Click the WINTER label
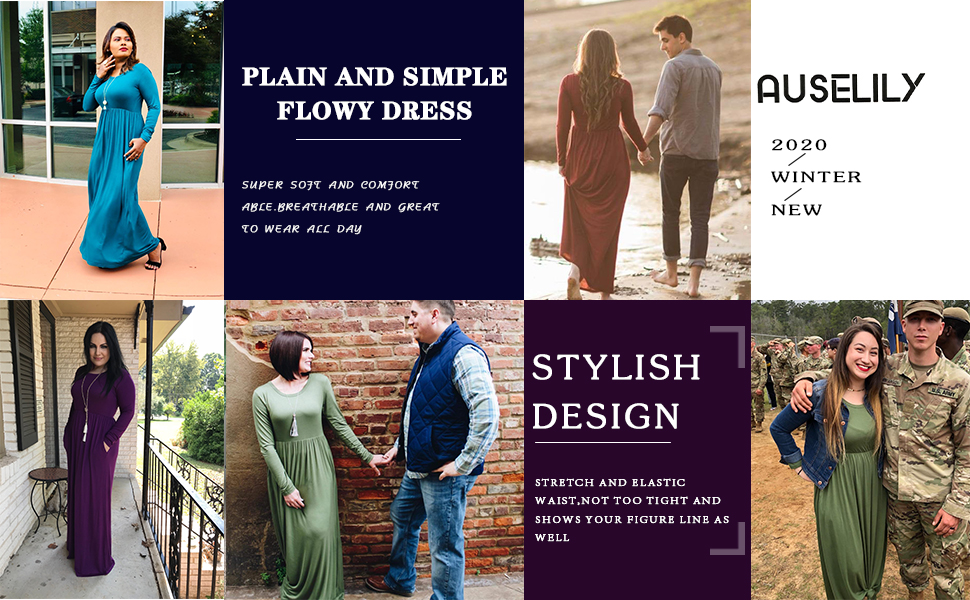Screen dimensions: 970x600 coord(816,177)
